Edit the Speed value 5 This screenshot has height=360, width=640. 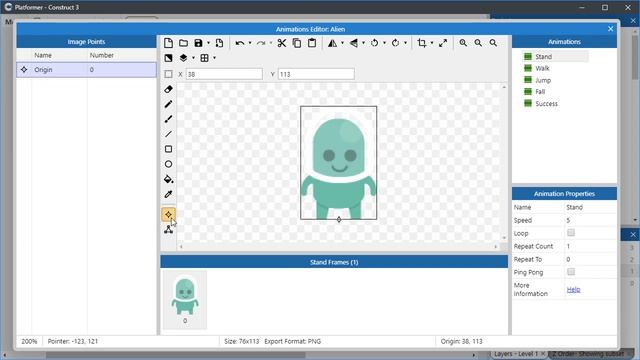click(590, 220)
